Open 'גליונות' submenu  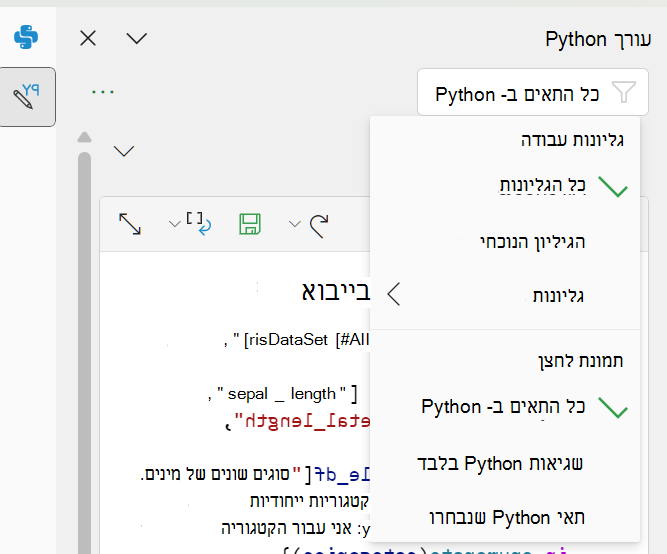click(505, 295)
